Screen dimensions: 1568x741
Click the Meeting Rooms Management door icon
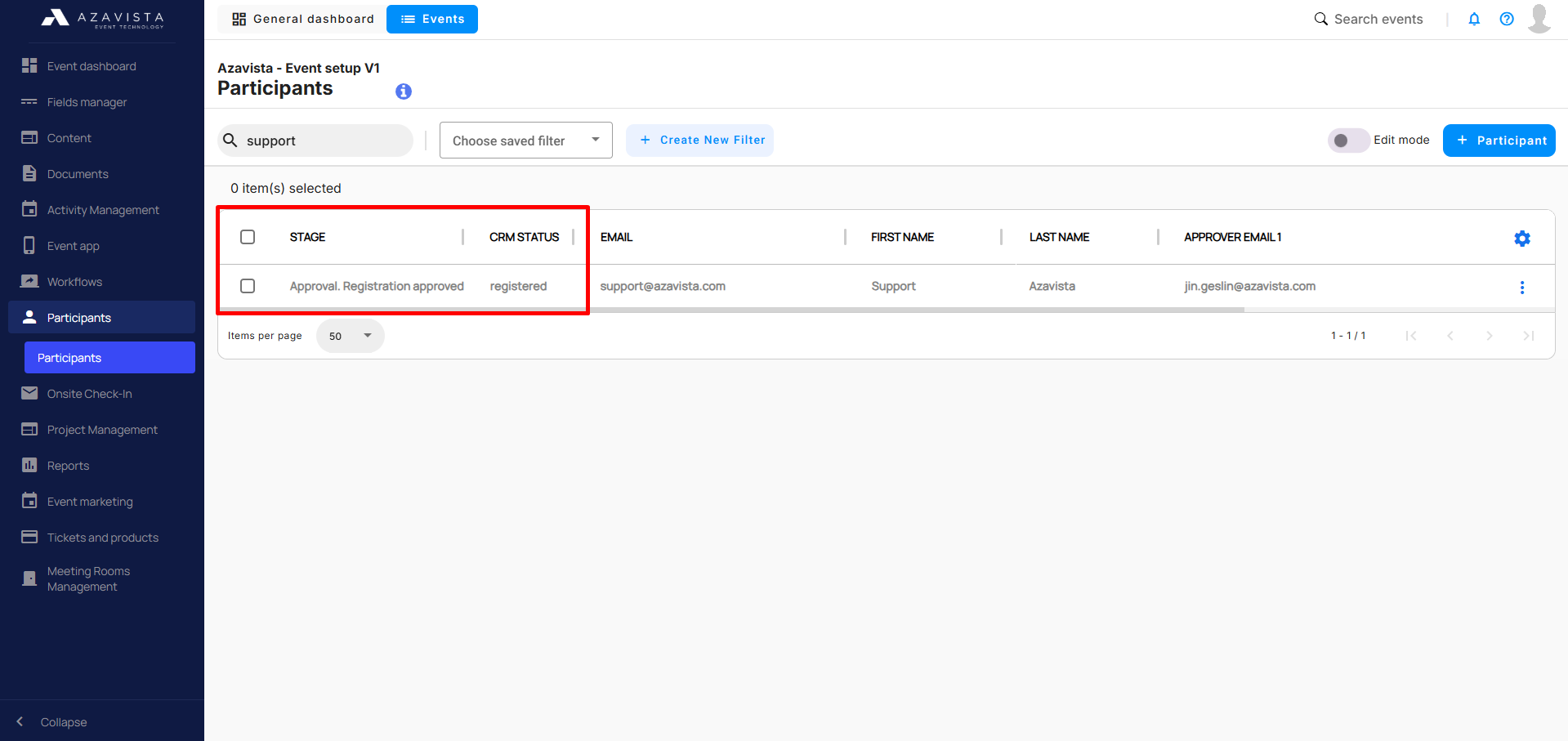29,578
